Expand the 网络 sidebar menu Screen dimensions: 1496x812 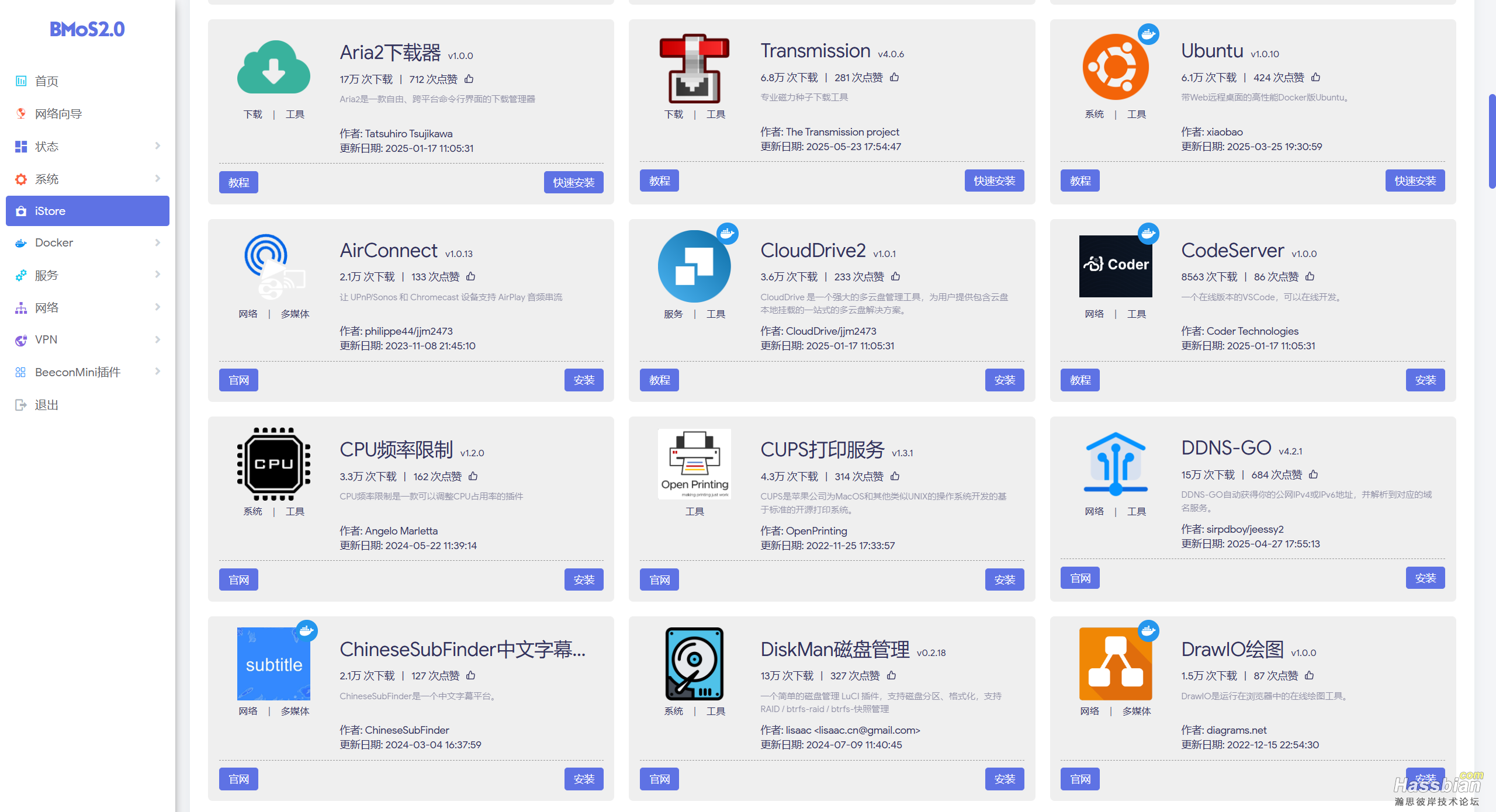tap(88, 307)
